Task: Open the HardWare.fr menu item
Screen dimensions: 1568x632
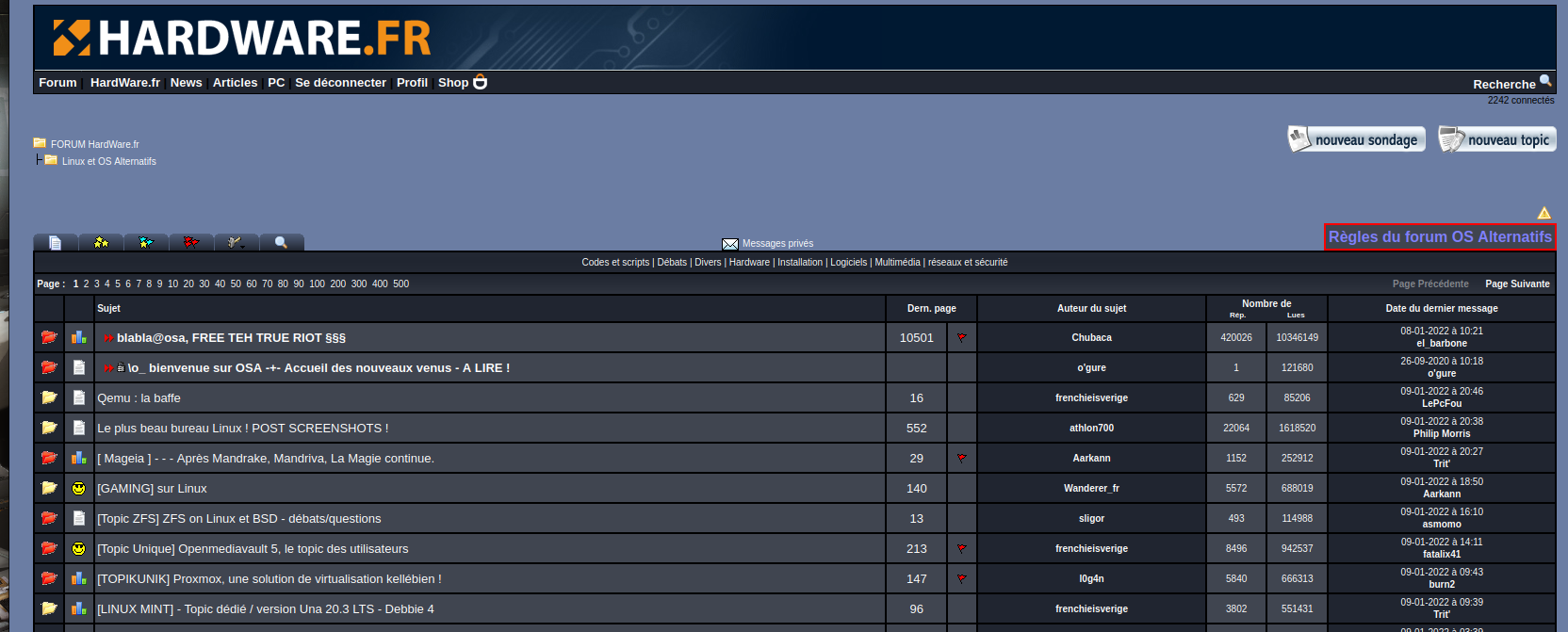Action: 125,83
